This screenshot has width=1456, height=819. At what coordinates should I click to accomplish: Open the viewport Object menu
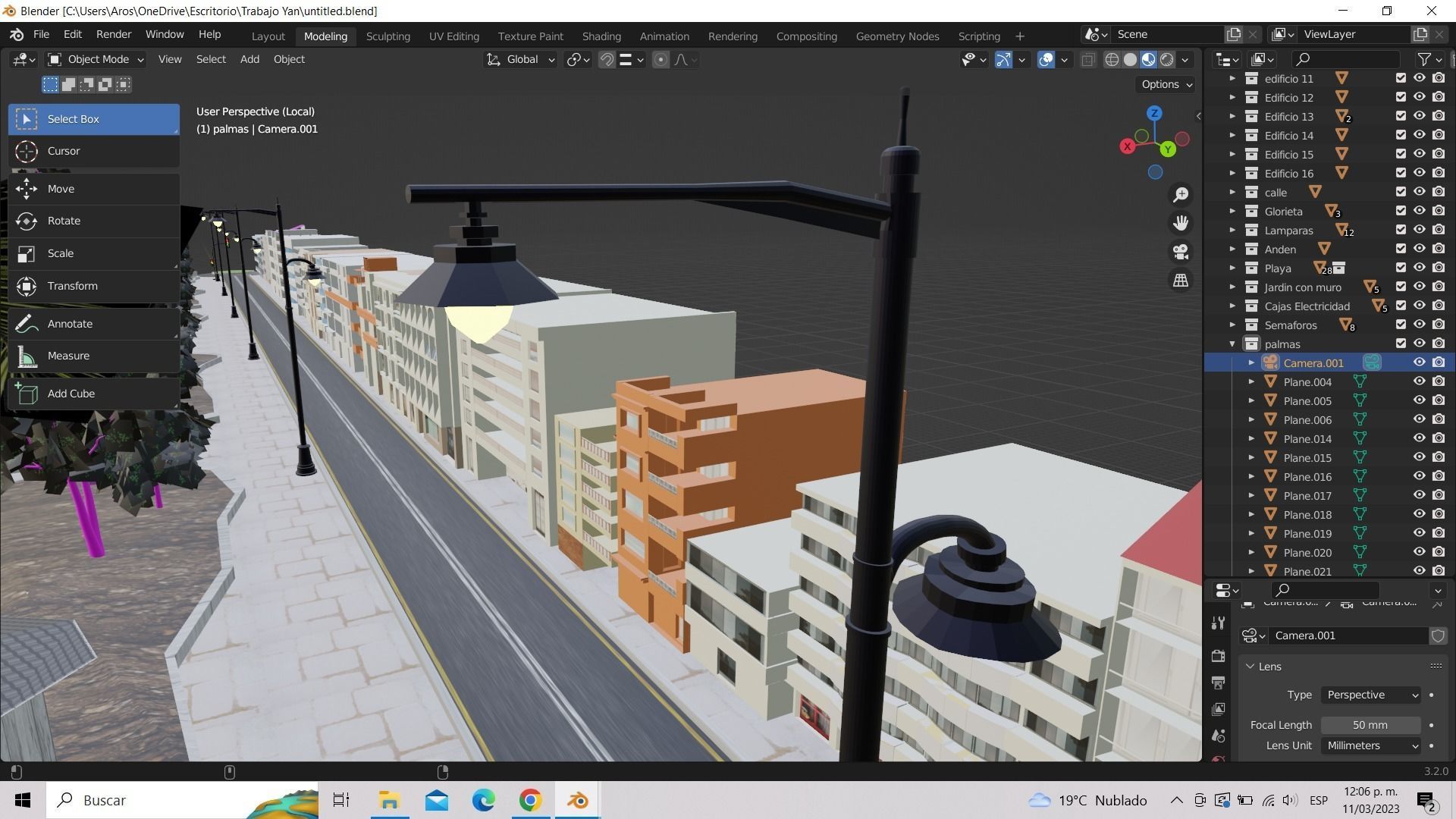point(289,59)
